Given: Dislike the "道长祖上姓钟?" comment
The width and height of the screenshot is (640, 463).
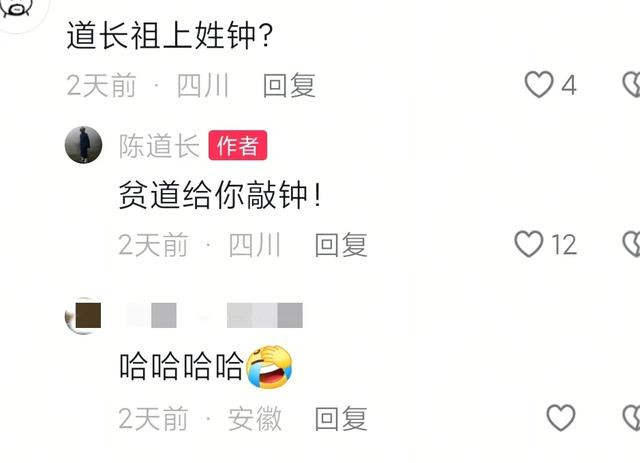Looking at the screenshot, I should (631, 85).
